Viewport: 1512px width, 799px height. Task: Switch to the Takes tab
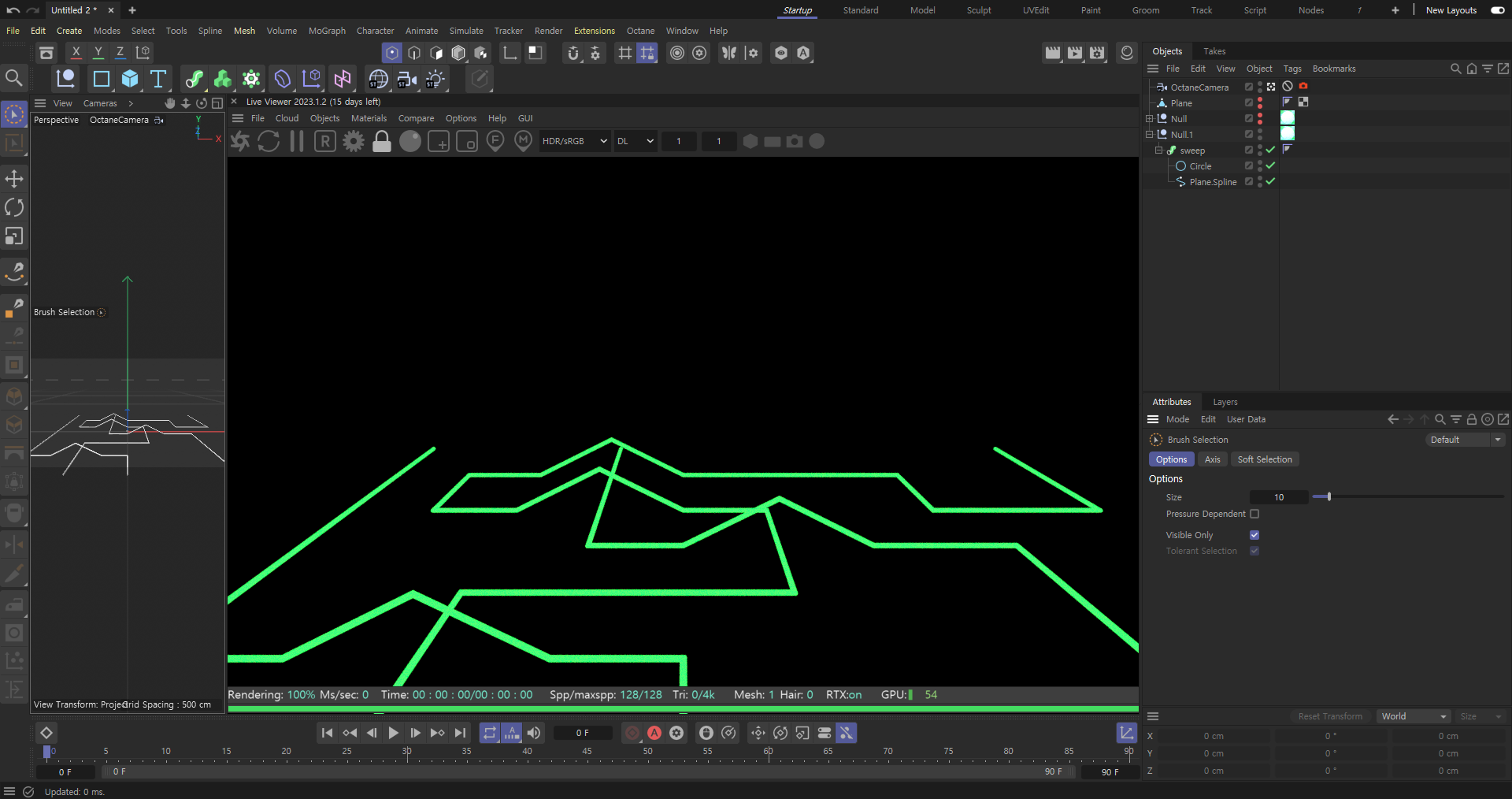click(x=1214, y=51)
